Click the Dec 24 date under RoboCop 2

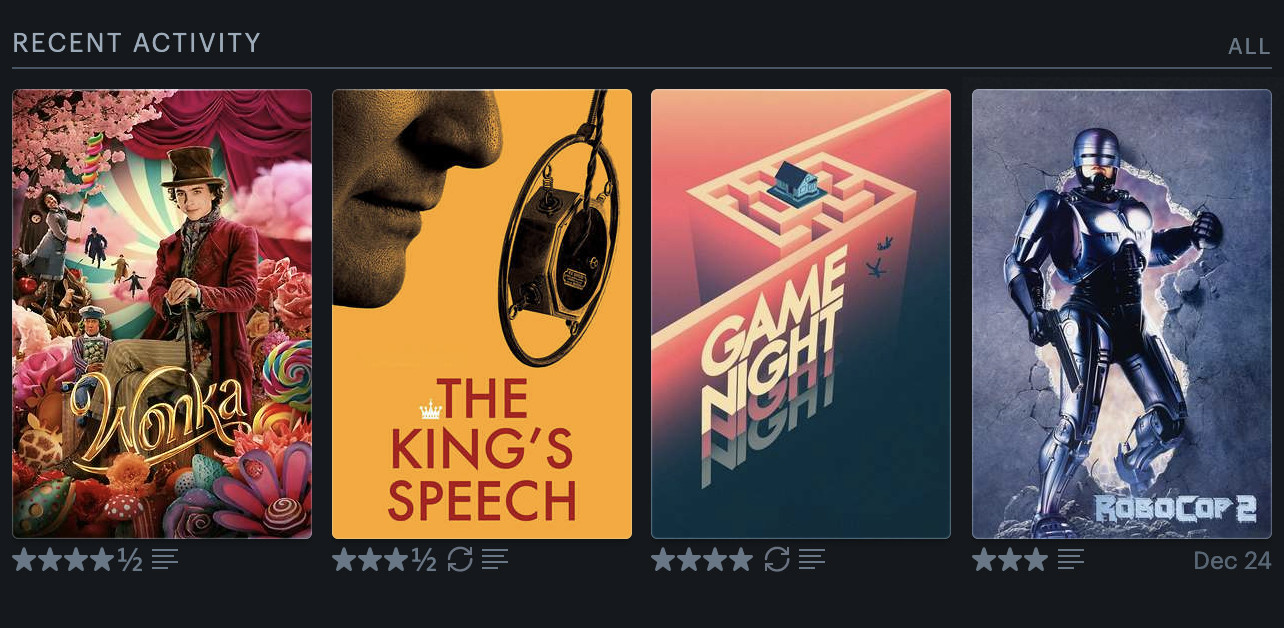[1233, 560]
